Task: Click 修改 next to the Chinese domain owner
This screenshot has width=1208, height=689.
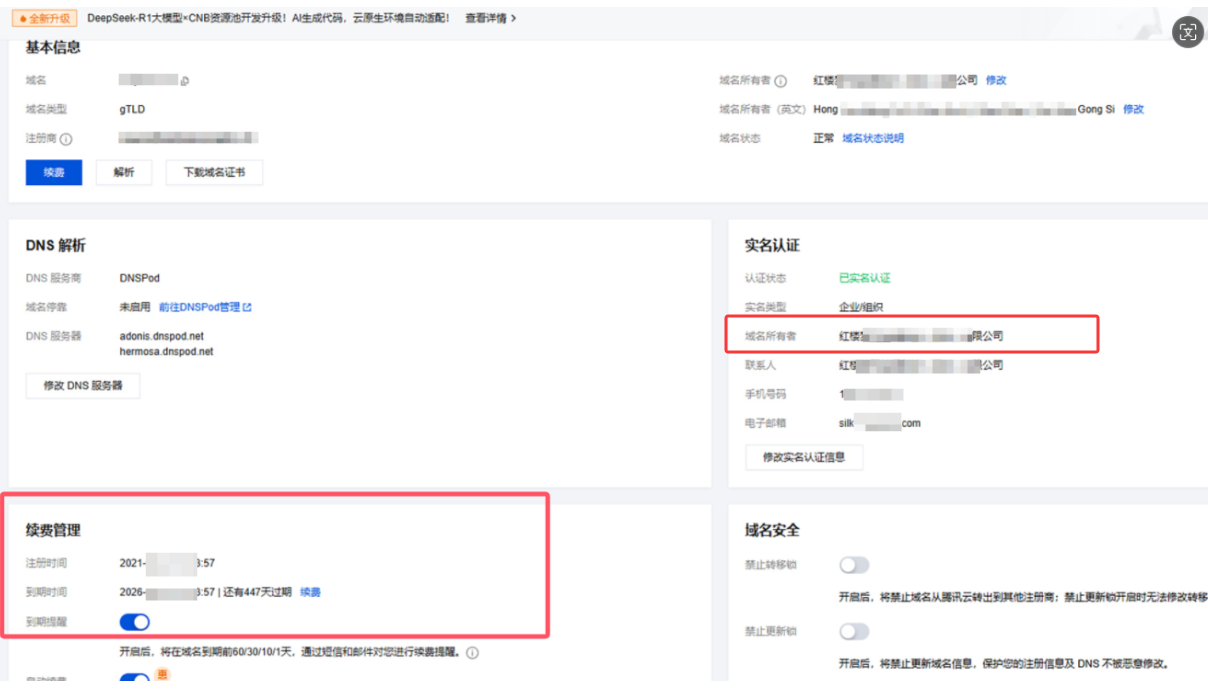Action: [x=996, y=80]
